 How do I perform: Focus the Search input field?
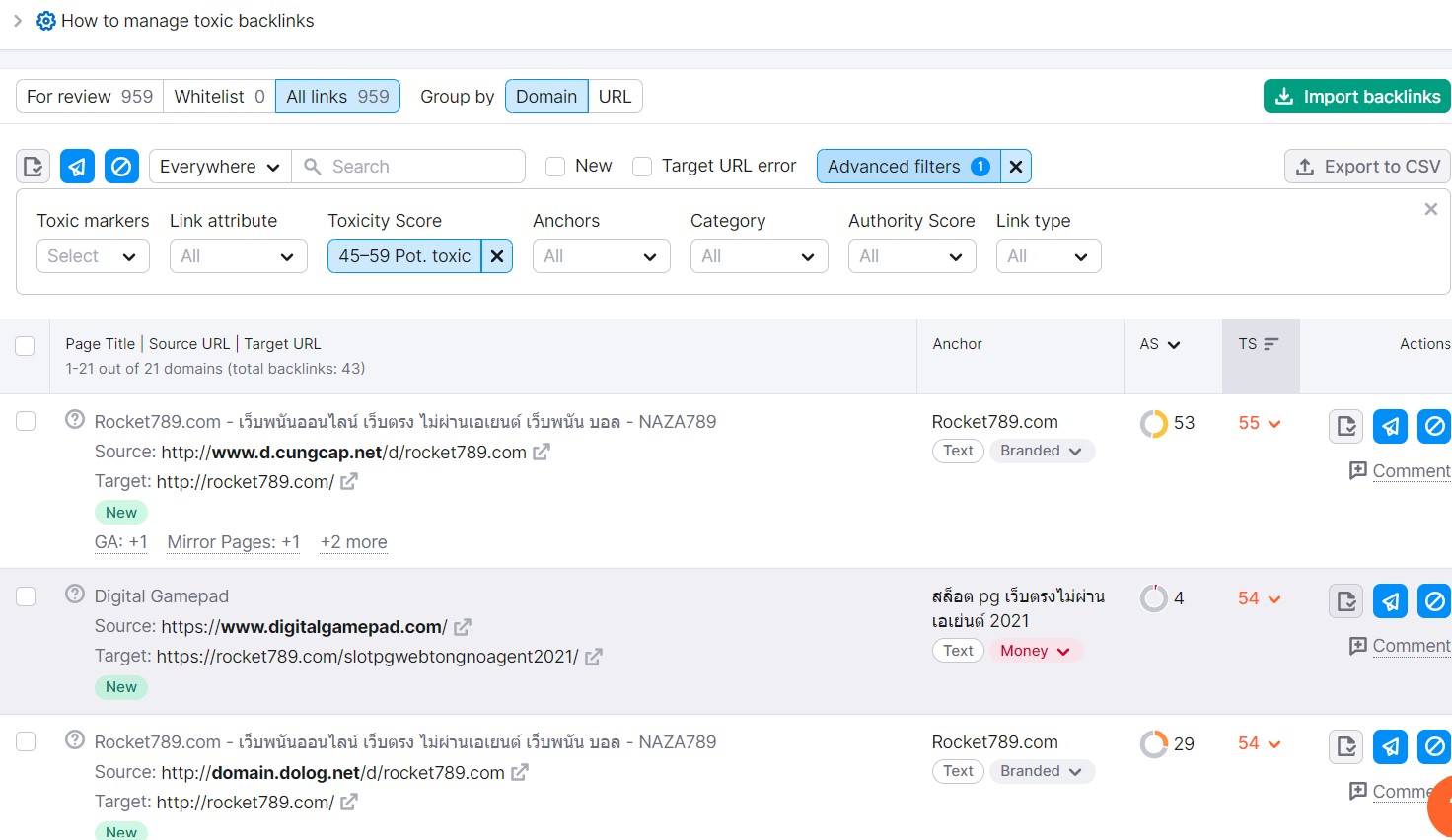click(x=408, y=167)
